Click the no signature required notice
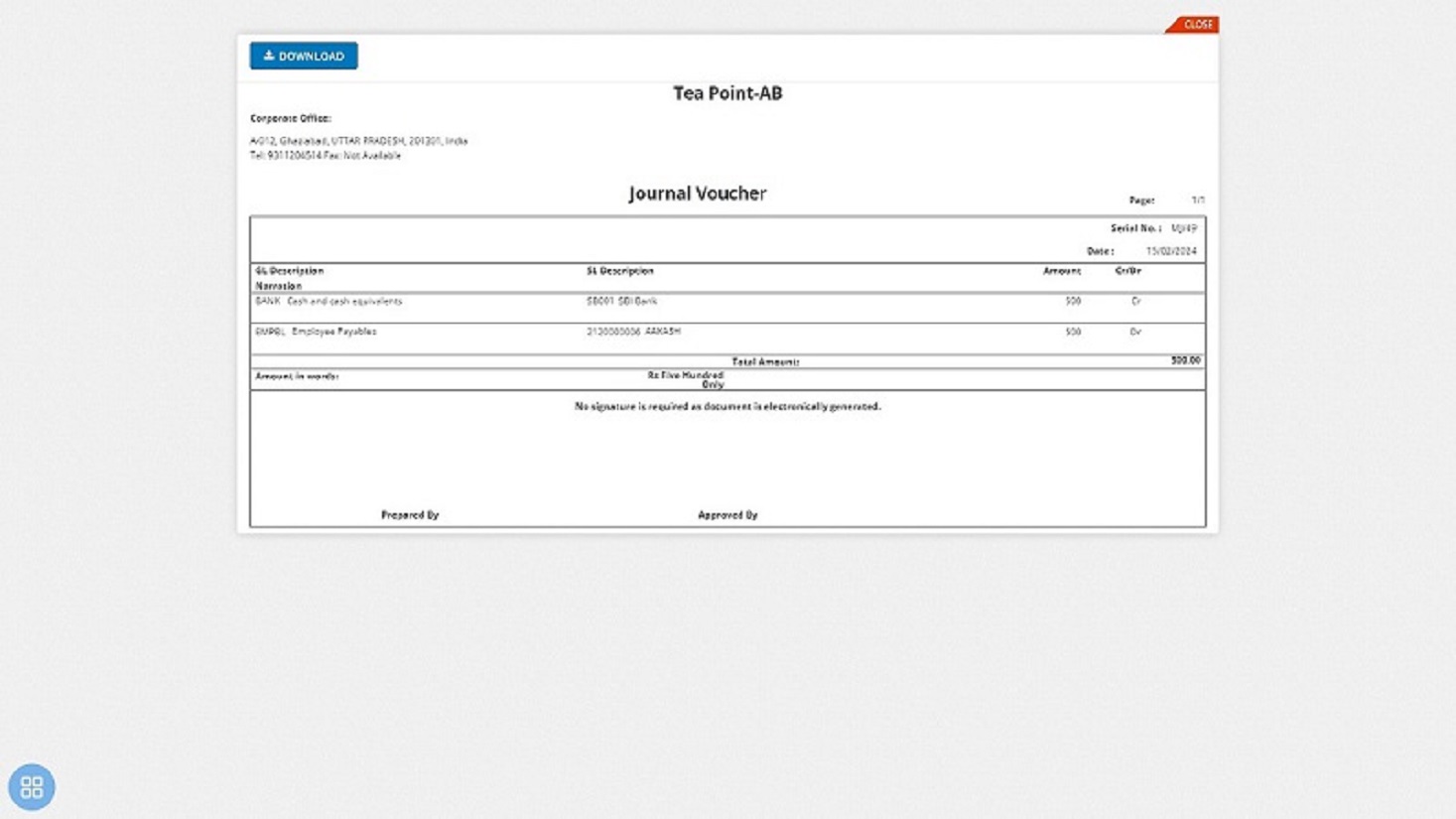Screen dimensions: 1456x819 [728, 407]
